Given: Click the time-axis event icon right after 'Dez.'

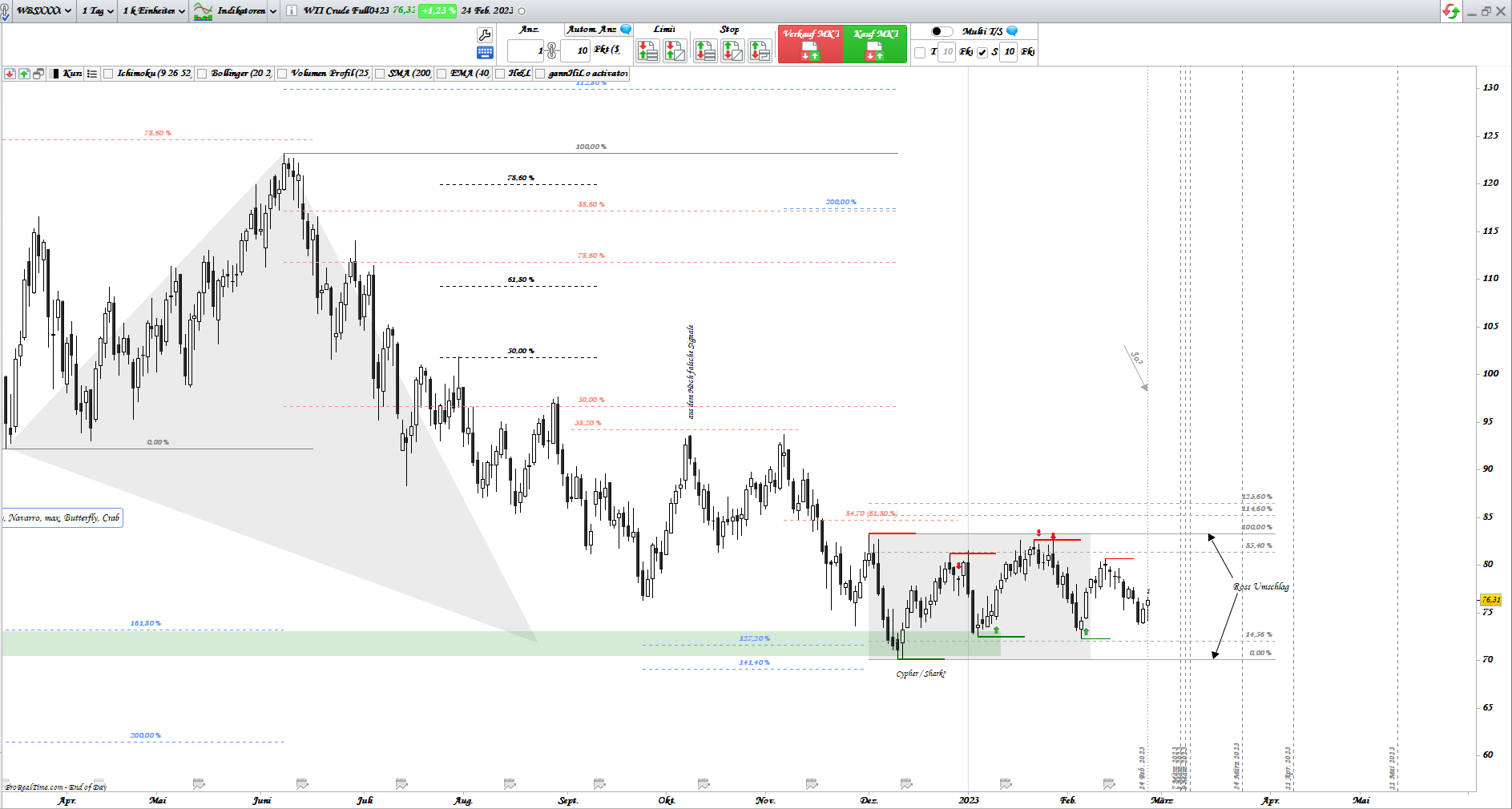Looking at the screenshot, I should click(x=906, y=783).
